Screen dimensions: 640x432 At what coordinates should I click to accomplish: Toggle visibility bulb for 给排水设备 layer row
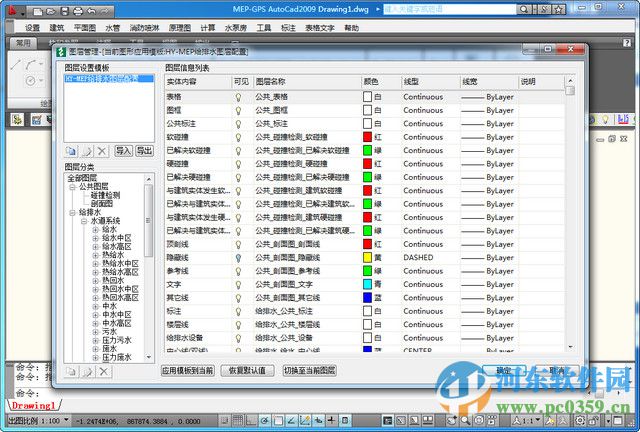238,338
